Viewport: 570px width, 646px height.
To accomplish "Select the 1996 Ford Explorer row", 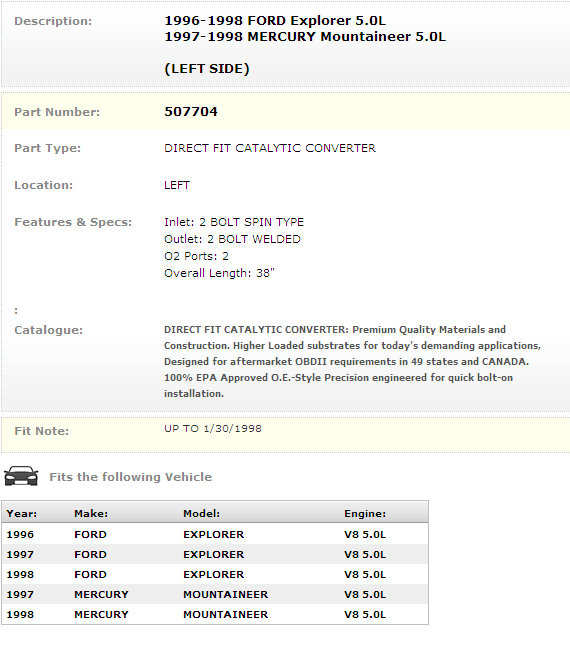I will (215, 534).
